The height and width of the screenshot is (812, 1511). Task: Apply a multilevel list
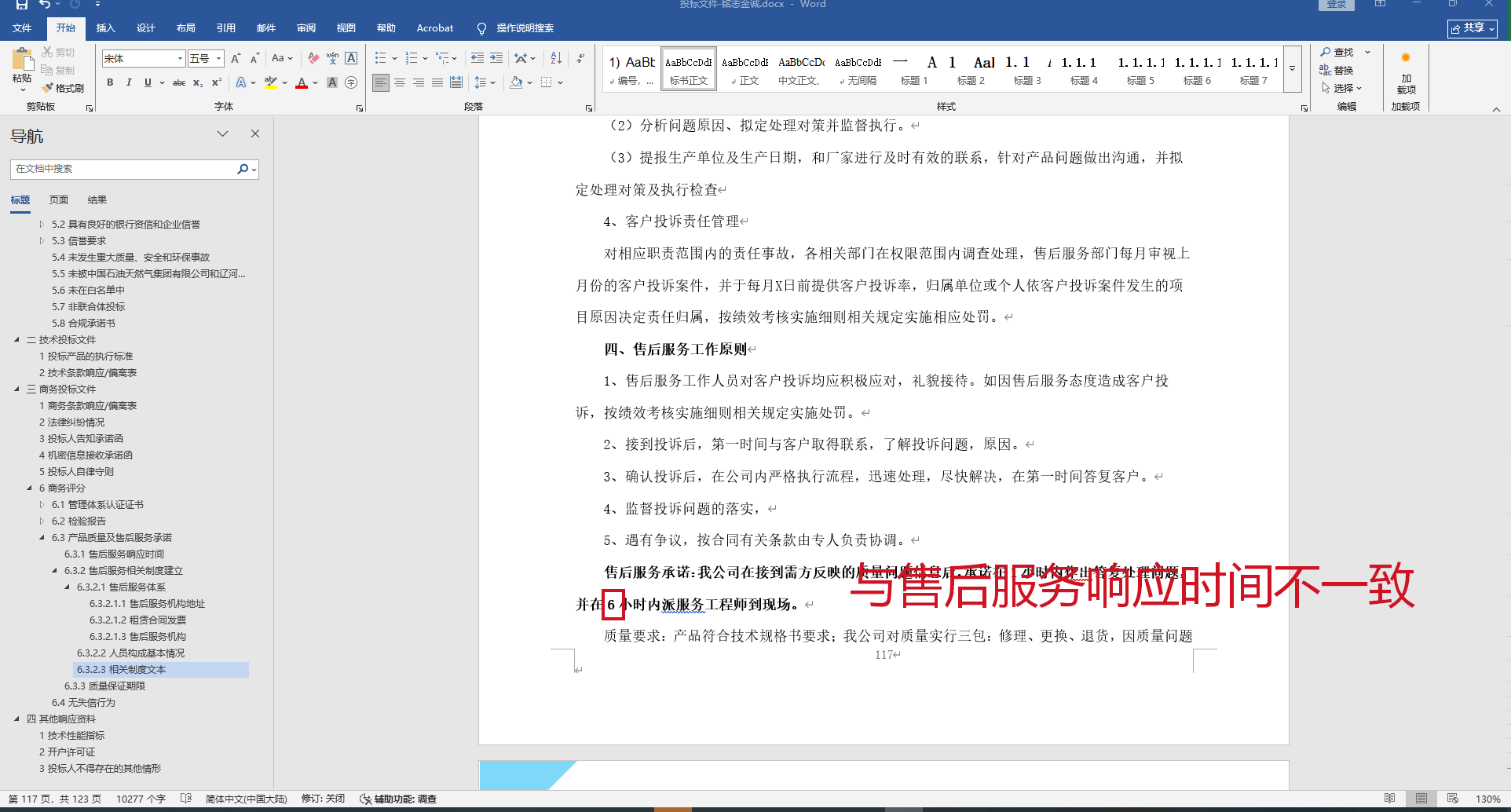pos(443,59)
